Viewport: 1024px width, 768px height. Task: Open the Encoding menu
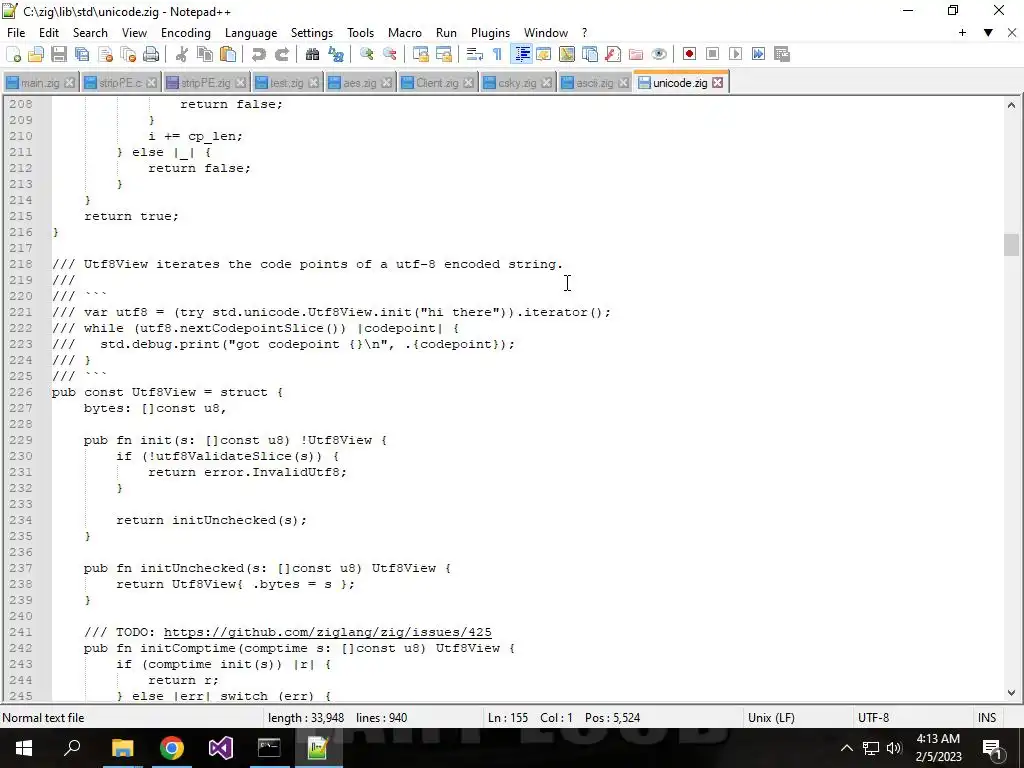point(186,33)
